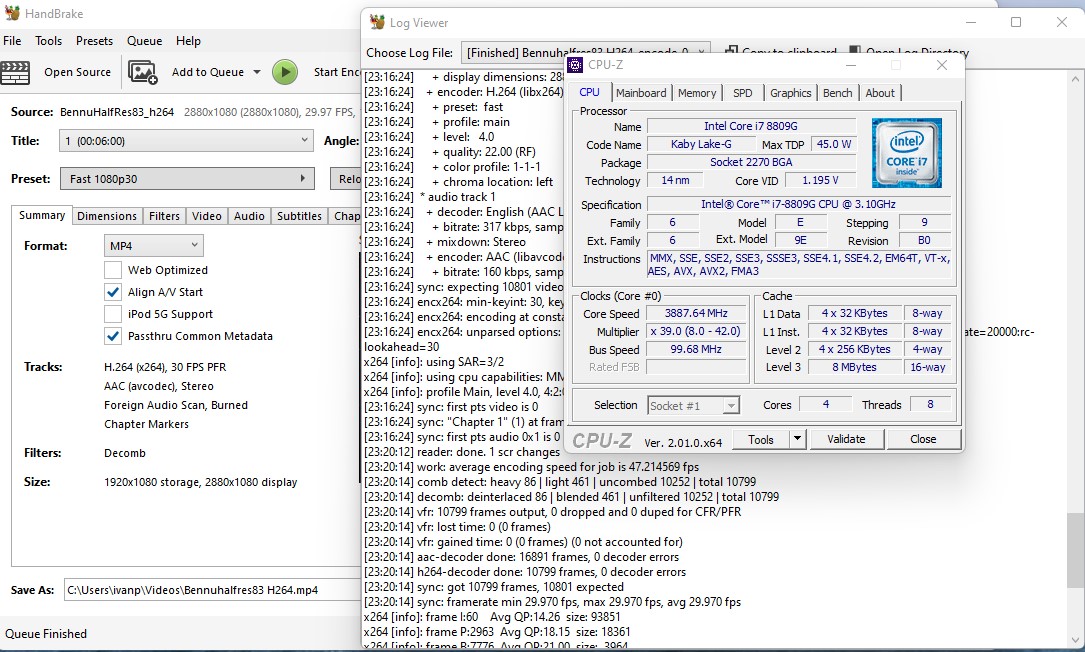Switch to the Filters tab

164,216
